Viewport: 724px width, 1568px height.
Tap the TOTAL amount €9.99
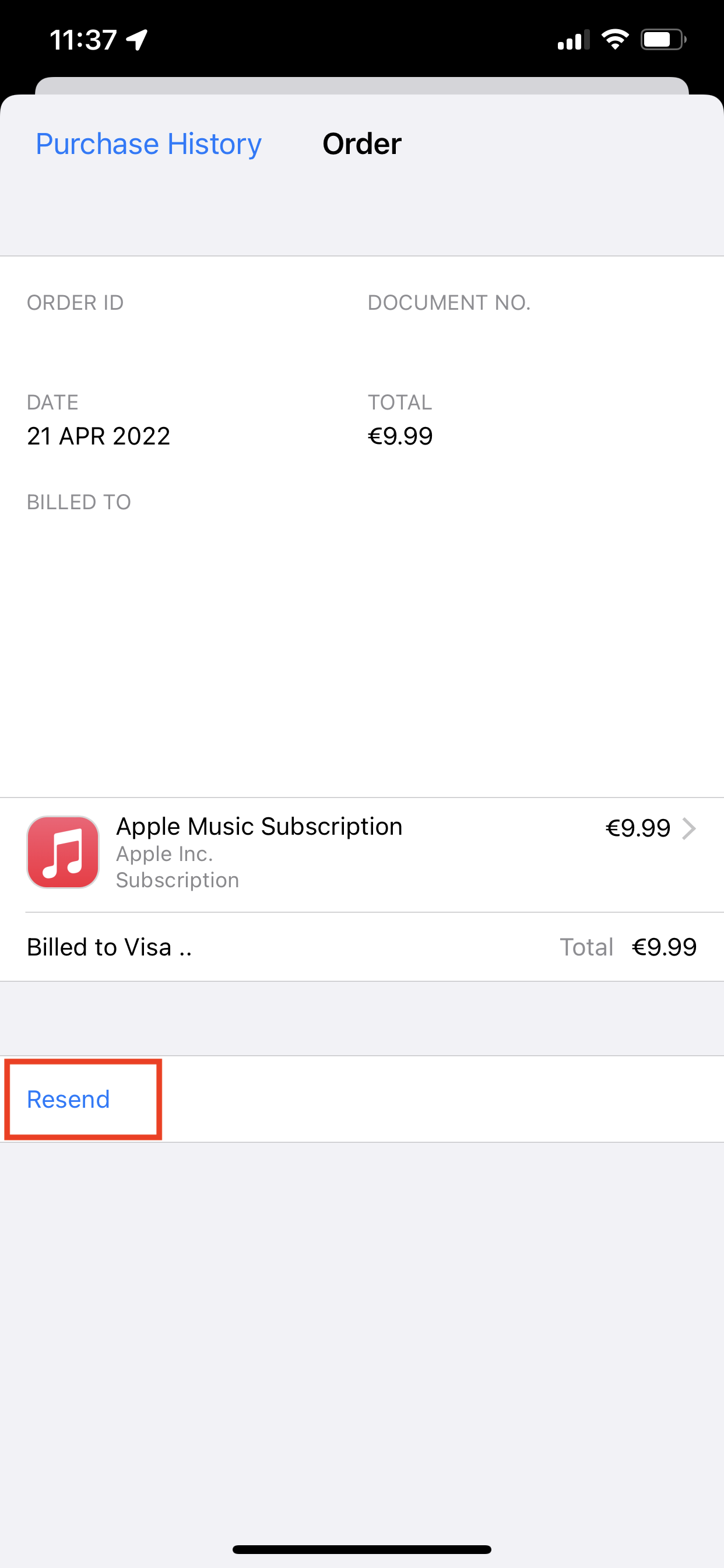click(400, 436)
